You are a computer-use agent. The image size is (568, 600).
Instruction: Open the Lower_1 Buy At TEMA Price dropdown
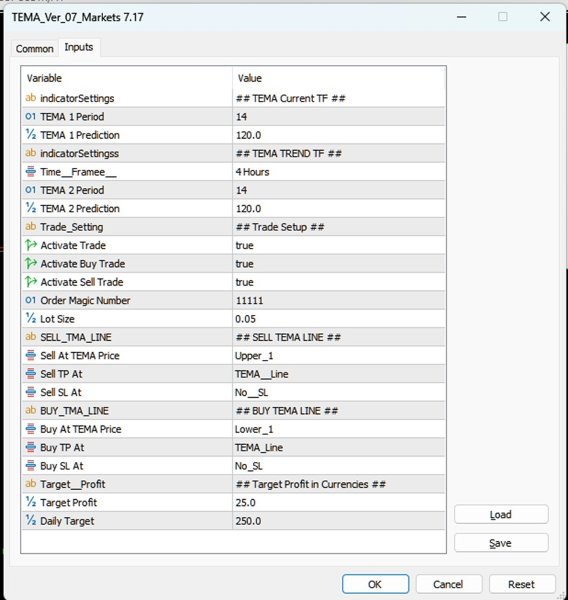[339, 429]
